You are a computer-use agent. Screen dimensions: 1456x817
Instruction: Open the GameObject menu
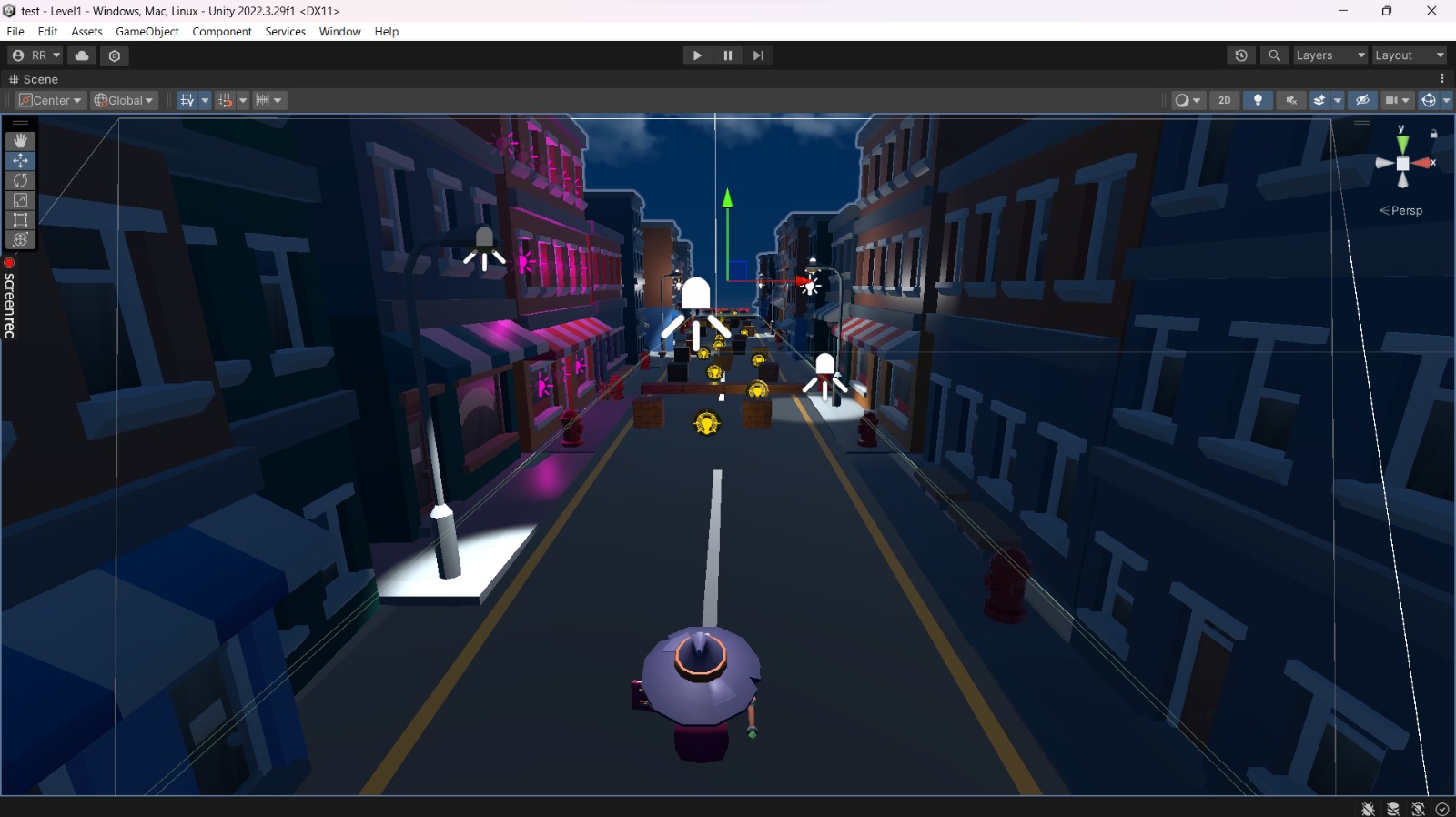point(147,31)
